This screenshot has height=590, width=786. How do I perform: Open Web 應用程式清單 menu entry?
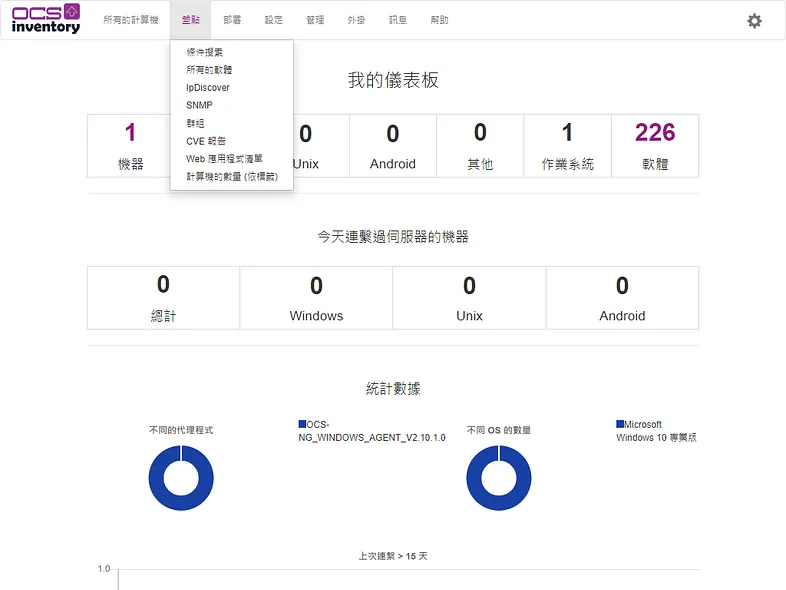click(x=224, y=159)
